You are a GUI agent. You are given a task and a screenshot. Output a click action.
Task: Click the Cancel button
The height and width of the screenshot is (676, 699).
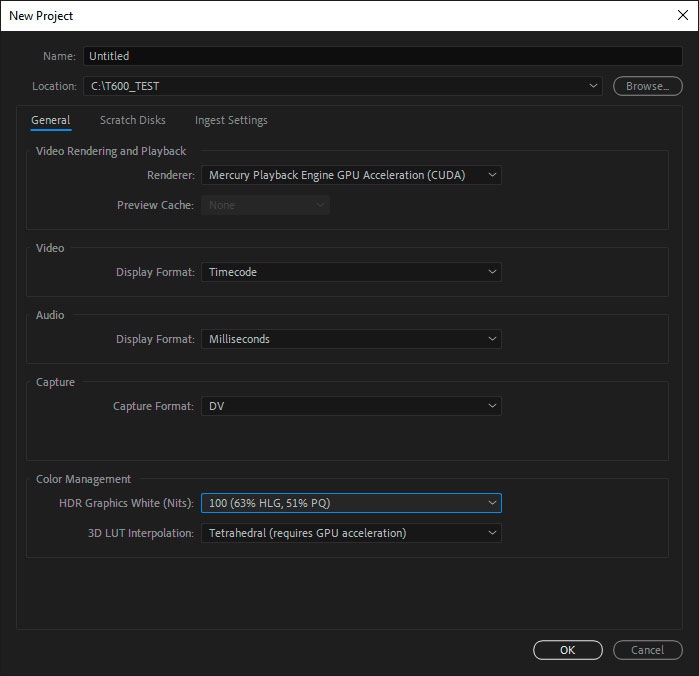tap(647, 650)
